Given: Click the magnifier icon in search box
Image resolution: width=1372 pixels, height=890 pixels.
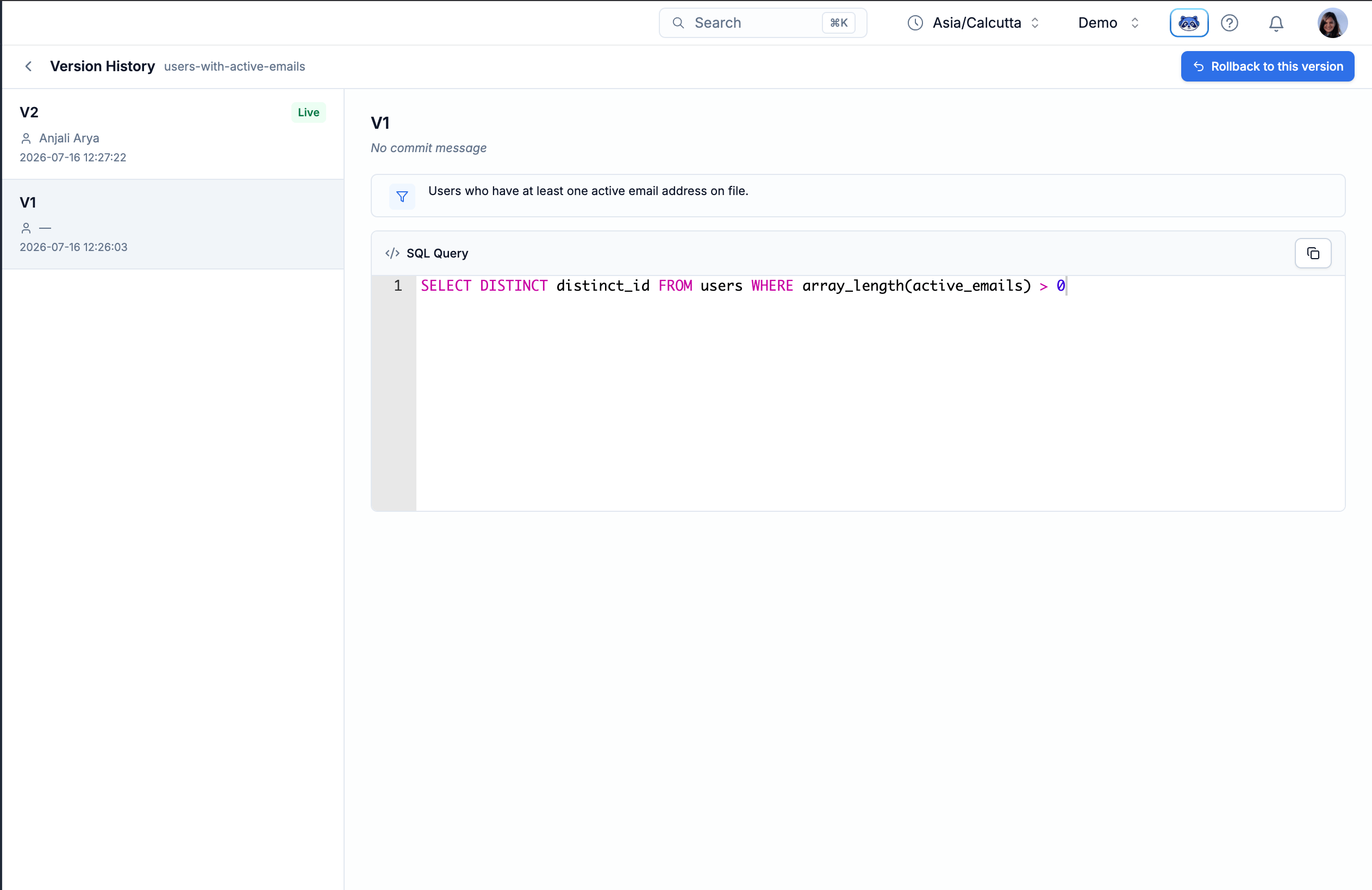Looking at the screenshot, I should pyautogui.click(x=678, y=23).
